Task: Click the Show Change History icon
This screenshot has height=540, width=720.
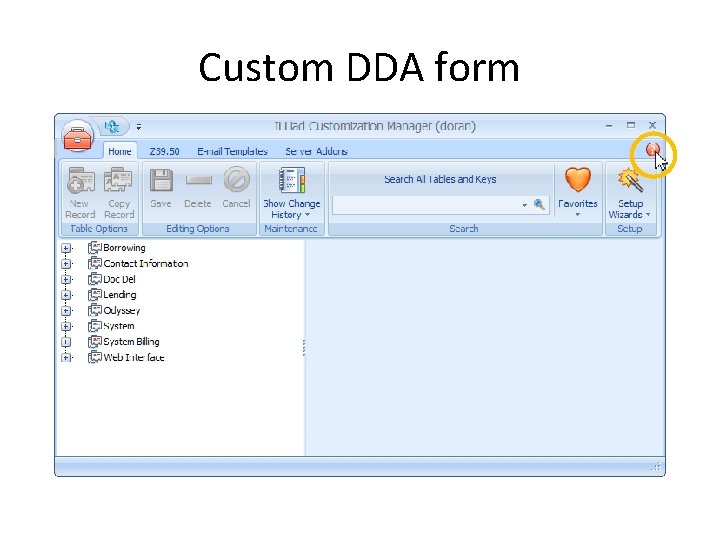Action: (x=292, y=180)
